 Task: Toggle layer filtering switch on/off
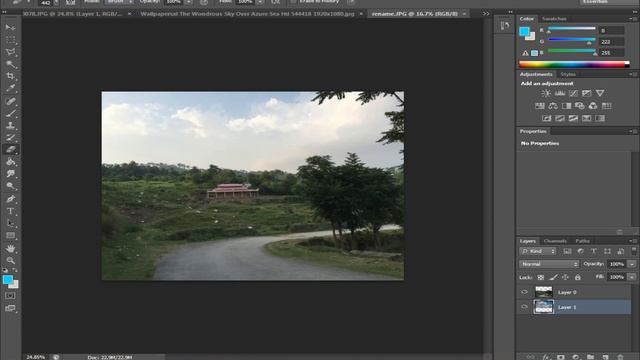[x=634, y=251]
